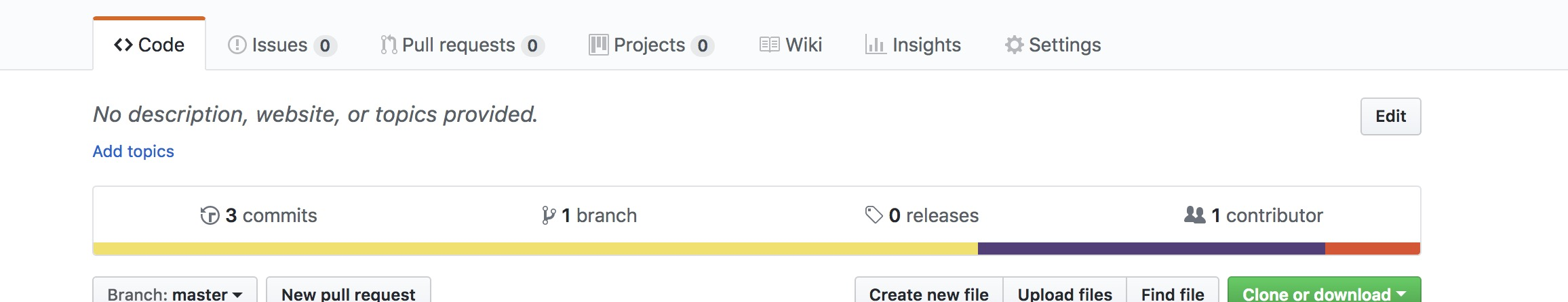Click the Edit description button
This screenshot has height=302, width=1568.
tap(1390, 116)
